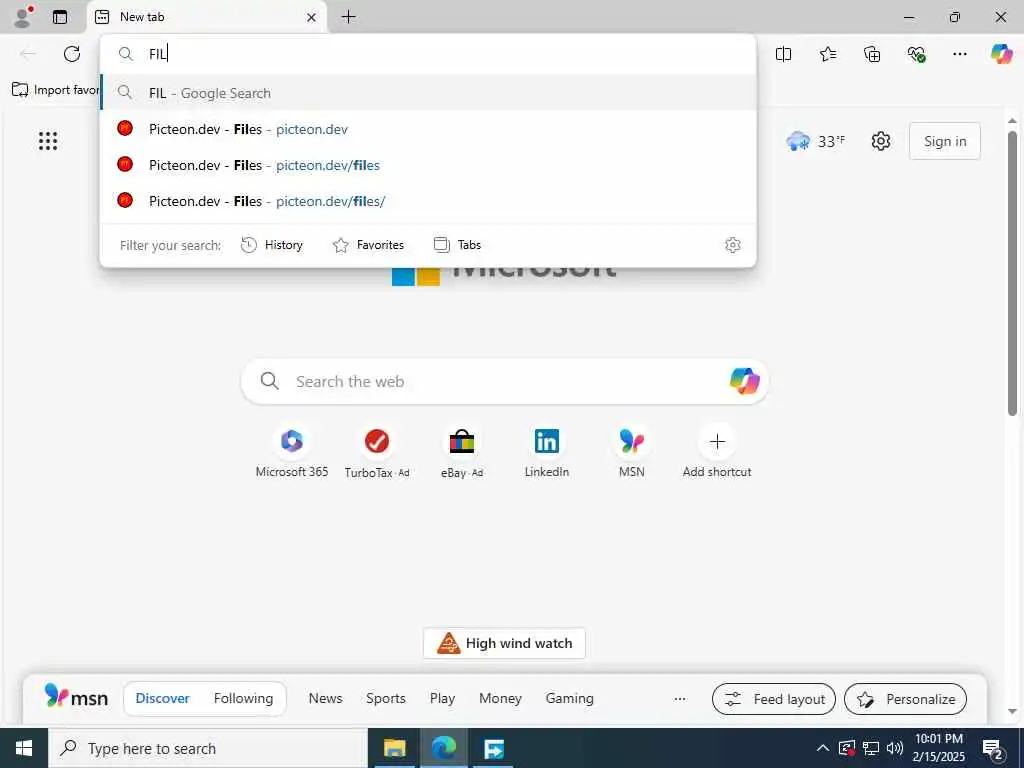Screen dimensions: 1024x768
Task: Open new tab page settings gear
Action: click(881, 141)
